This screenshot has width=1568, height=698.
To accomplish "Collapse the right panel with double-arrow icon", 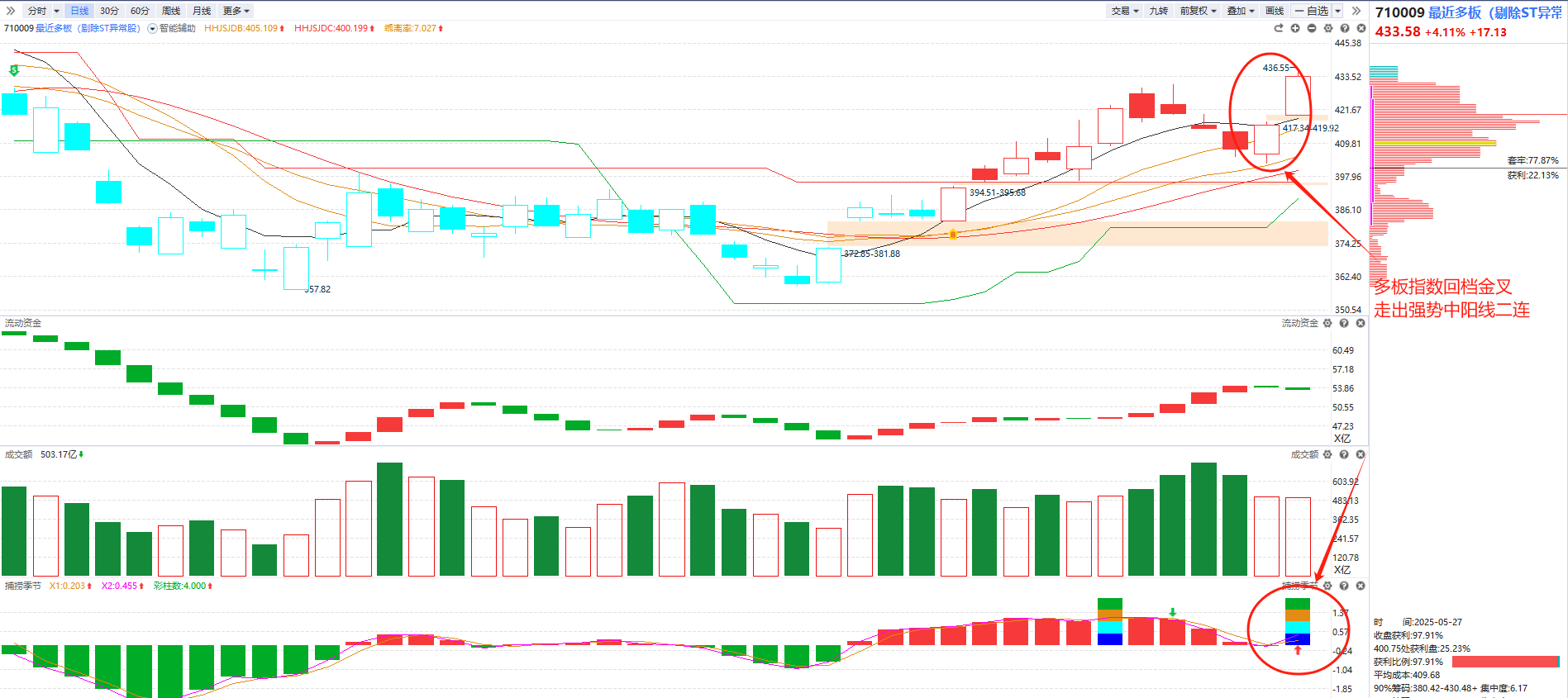I will [x=1356, y=11].
